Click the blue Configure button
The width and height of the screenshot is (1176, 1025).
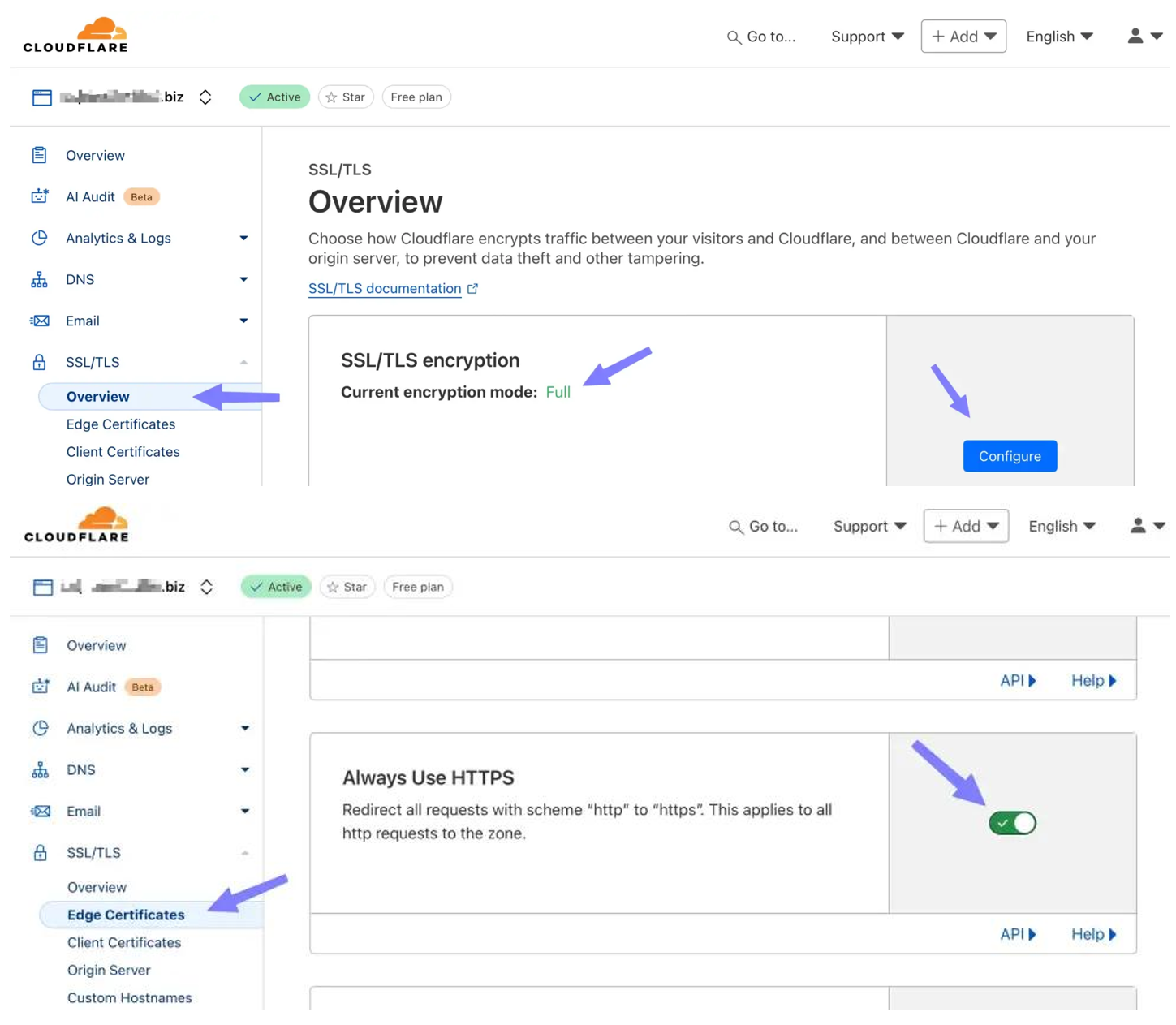tap(1010, 456)
